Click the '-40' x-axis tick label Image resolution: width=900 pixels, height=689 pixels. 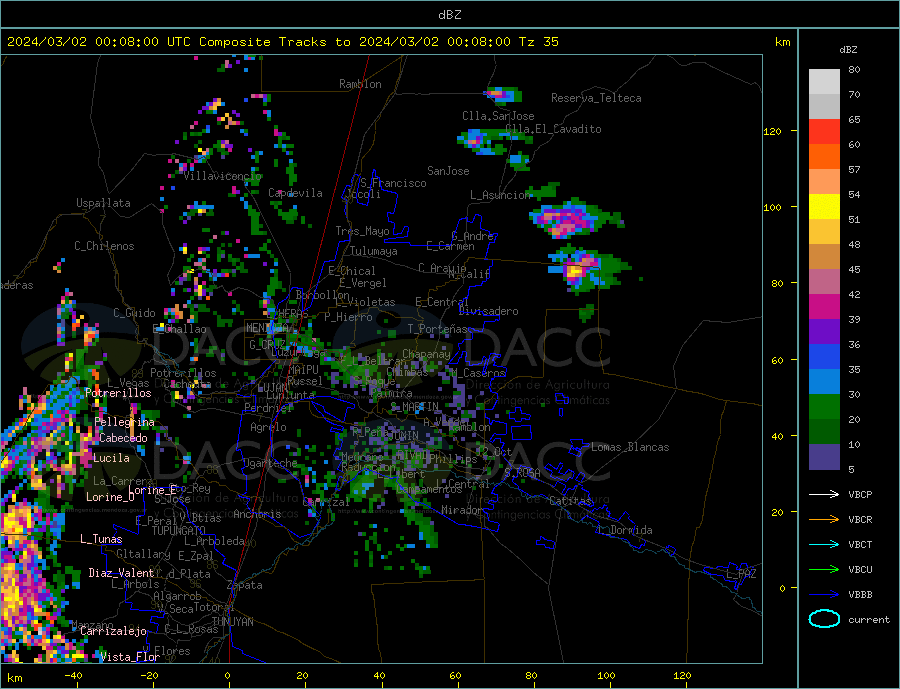[73, 676]
